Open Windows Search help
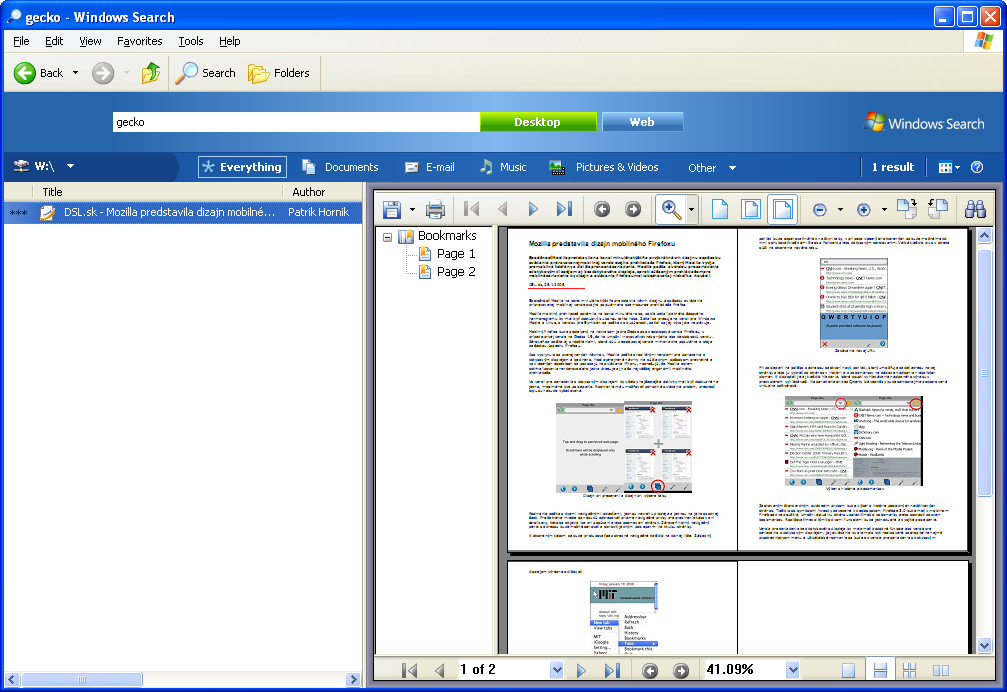The height and width of the screenshot is (692, 1007). pos(977,167)
